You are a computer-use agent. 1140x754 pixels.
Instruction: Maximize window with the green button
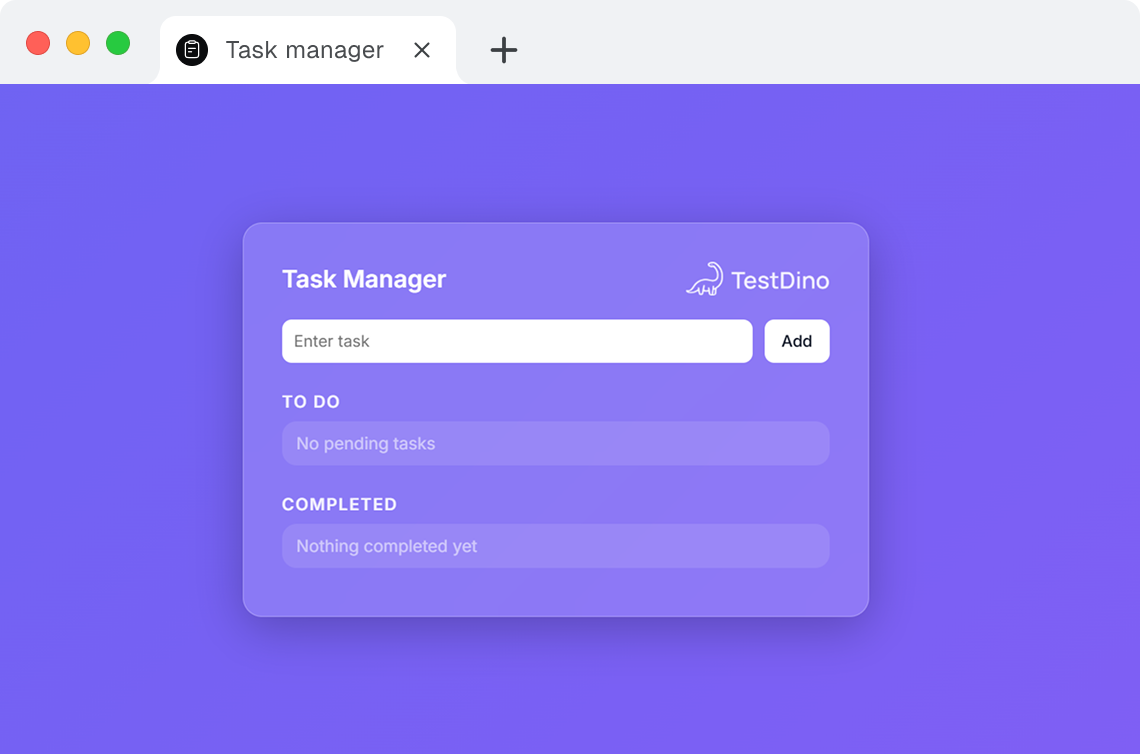tap(118, 43)
